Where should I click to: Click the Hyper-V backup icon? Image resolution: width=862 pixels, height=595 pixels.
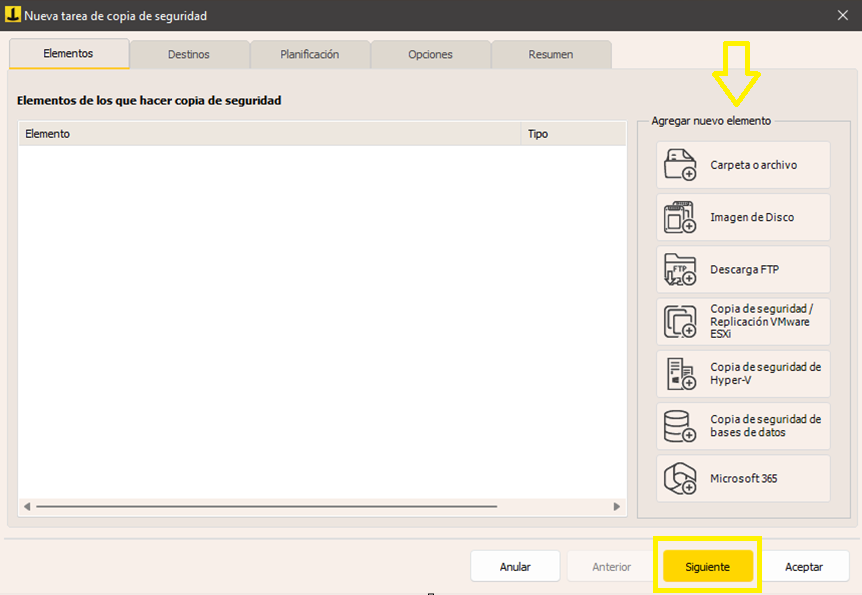click(x=680, y=374)
